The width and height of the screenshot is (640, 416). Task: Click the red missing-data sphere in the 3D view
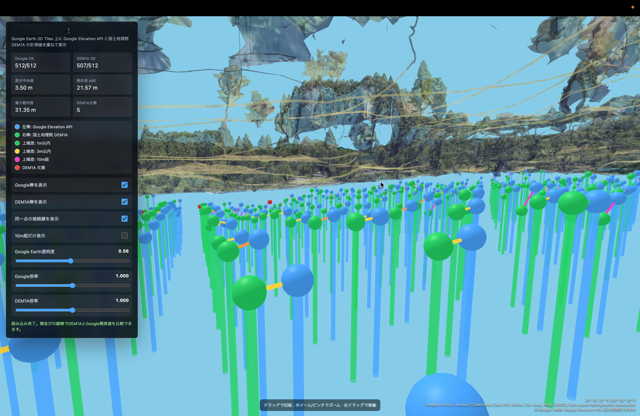270,202
